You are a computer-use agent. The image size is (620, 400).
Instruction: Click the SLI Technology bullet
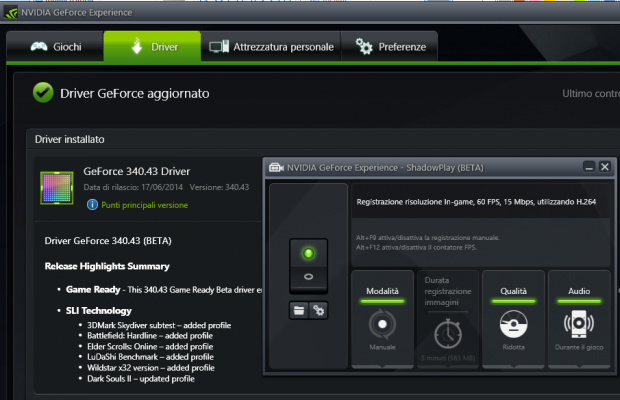98,311
